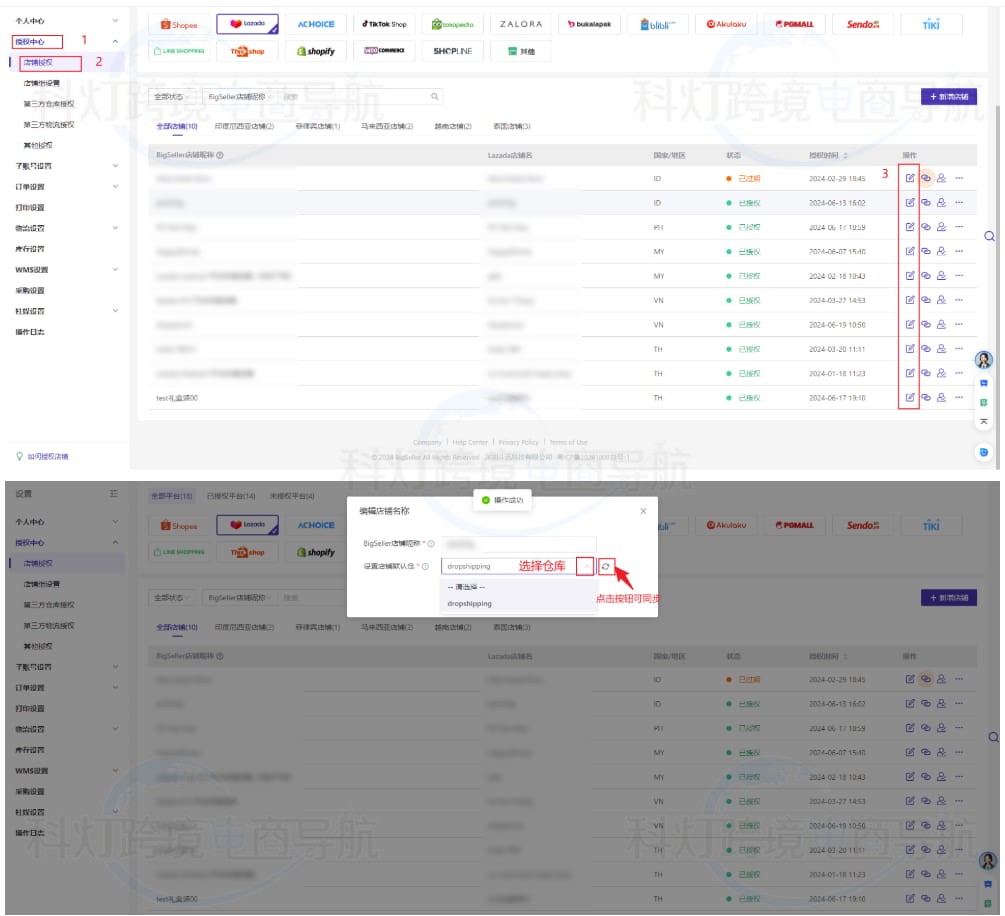Select the WooCommerce platform
Image resolution: width=1005 pixels, height=916 pixels.
[384, 51]
